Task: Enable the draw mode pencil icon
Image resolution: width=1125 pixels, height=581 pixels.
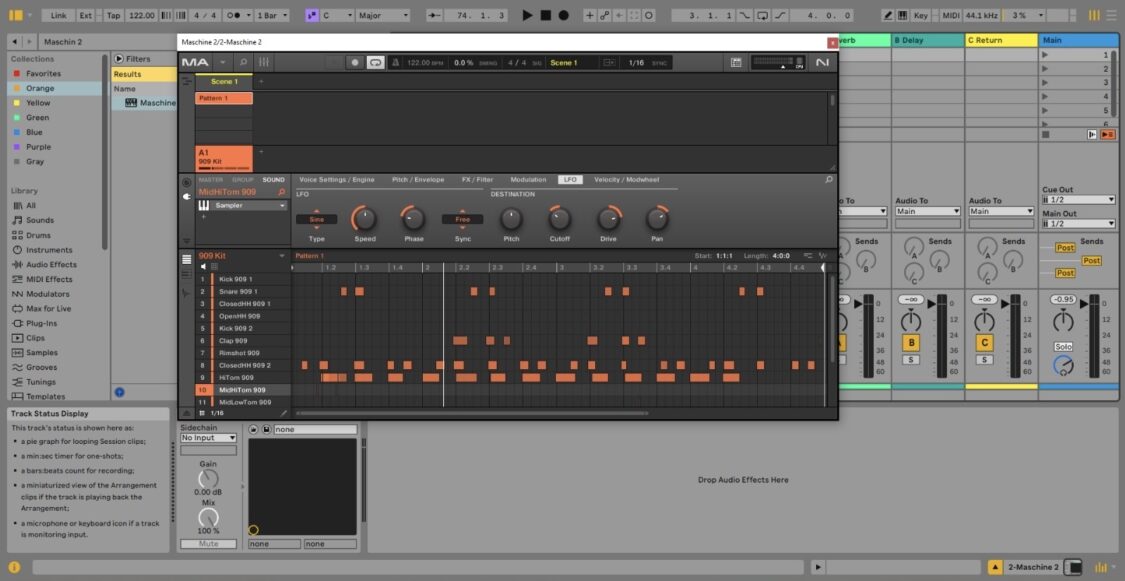Action: tap(888, 15)
